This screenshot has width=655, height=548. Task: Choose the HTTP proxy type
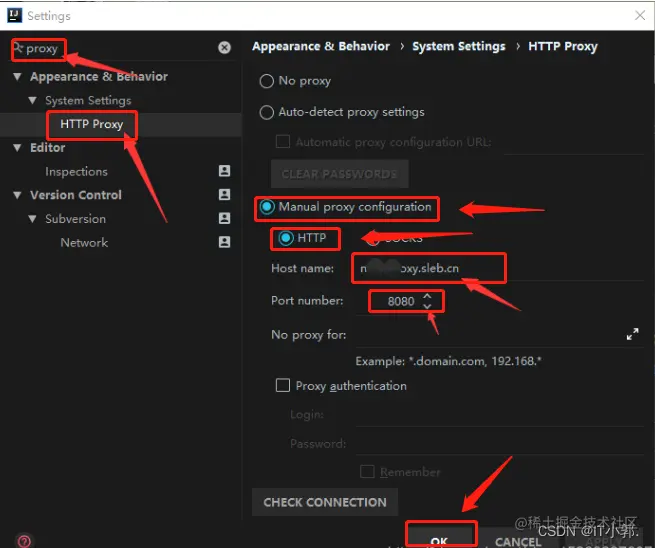[286, 238]
